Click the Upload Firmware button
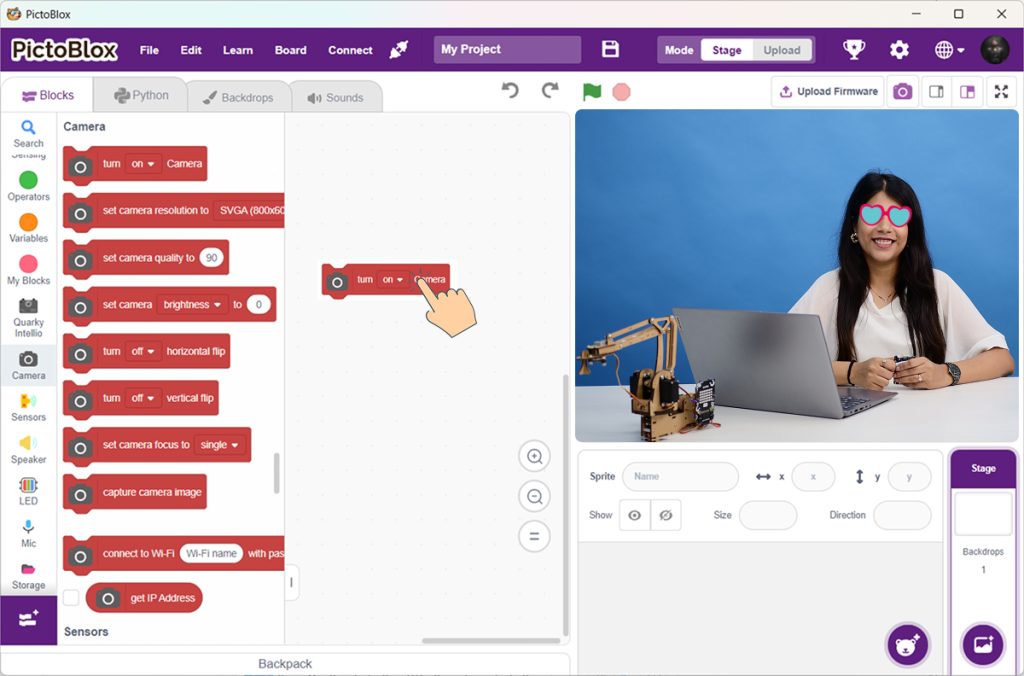The height and width of the screenshot is (676, 1024). click(827, 92)
